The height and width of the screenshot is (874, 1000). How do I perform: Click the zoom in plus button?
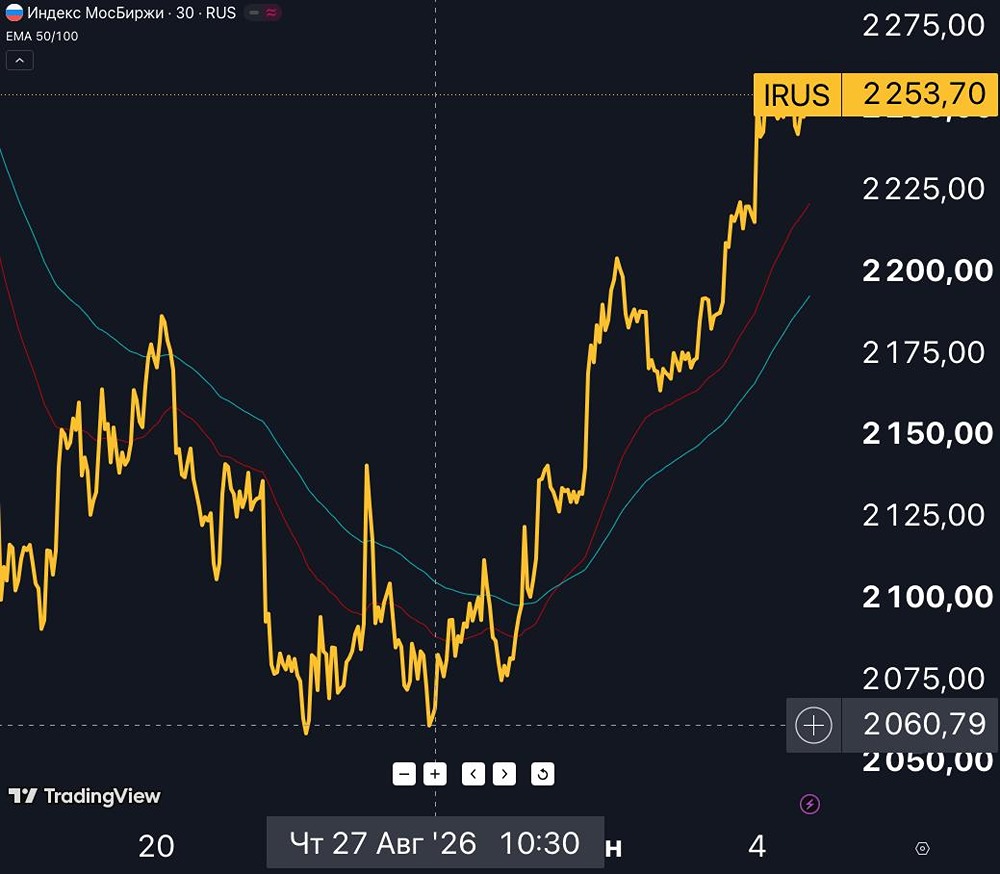(x=435, y=774)
